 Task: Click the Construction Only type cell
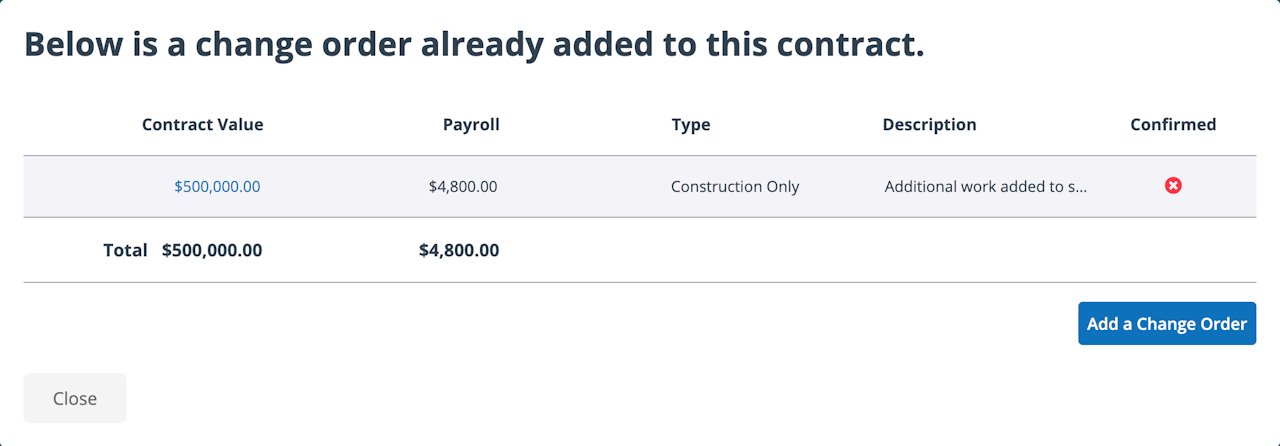tap(735, 187)
